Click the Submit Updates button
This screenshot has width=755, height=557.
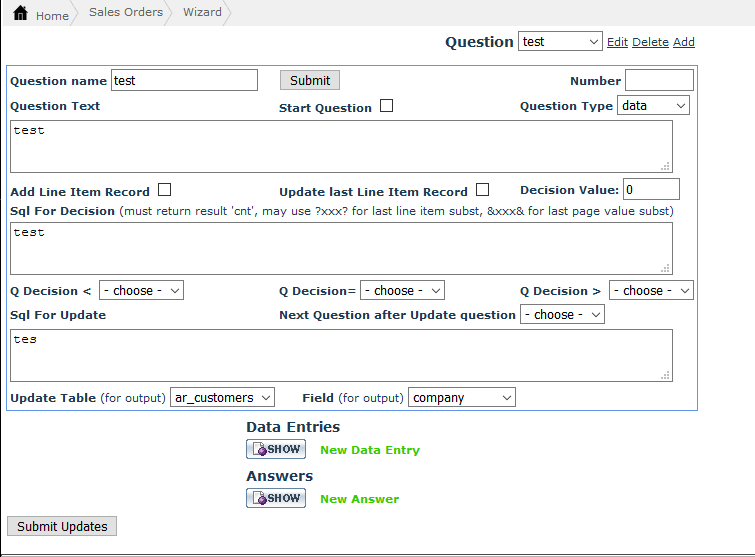[62, 526]
